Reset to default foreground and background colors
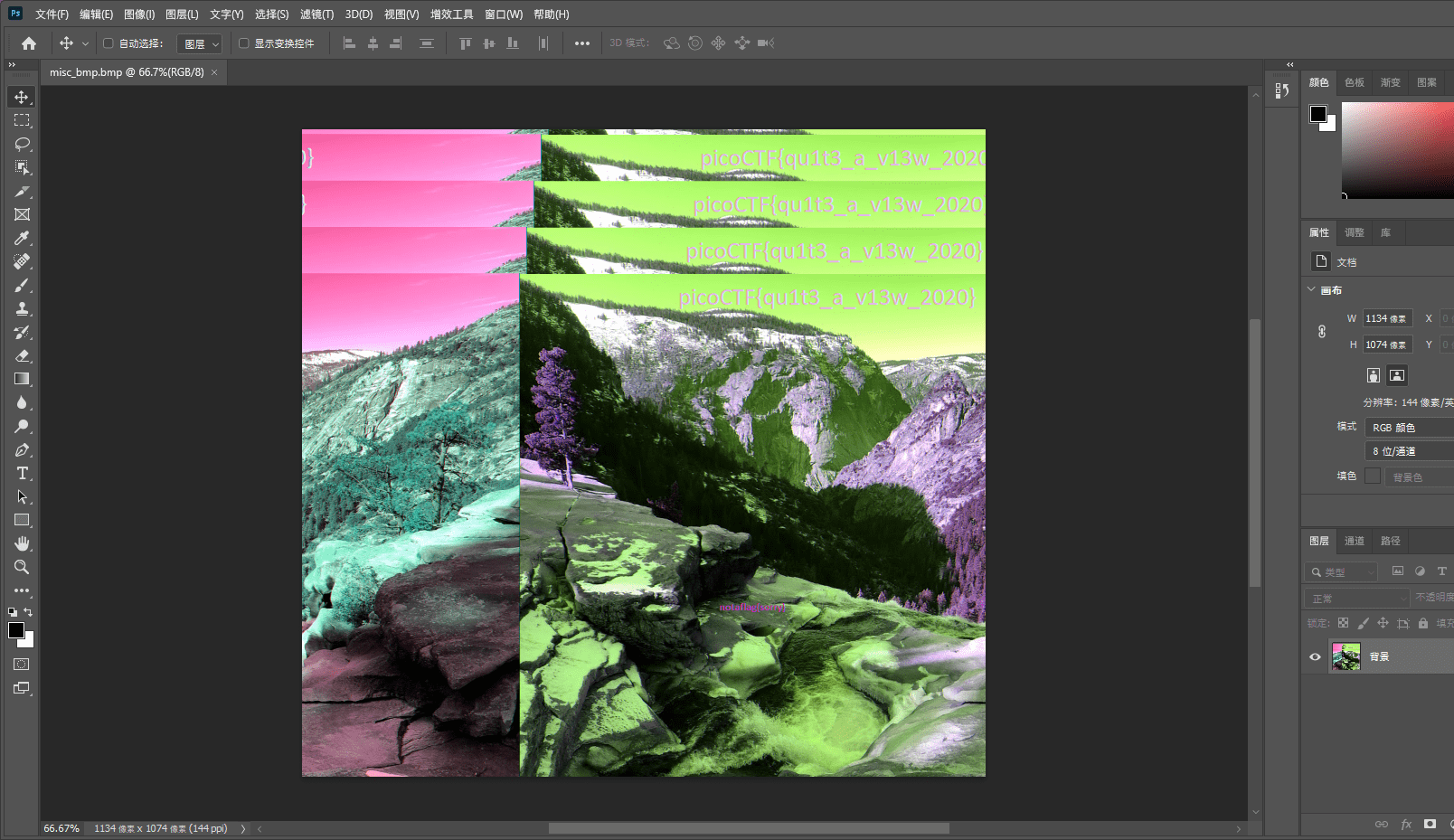 point(13,612)
